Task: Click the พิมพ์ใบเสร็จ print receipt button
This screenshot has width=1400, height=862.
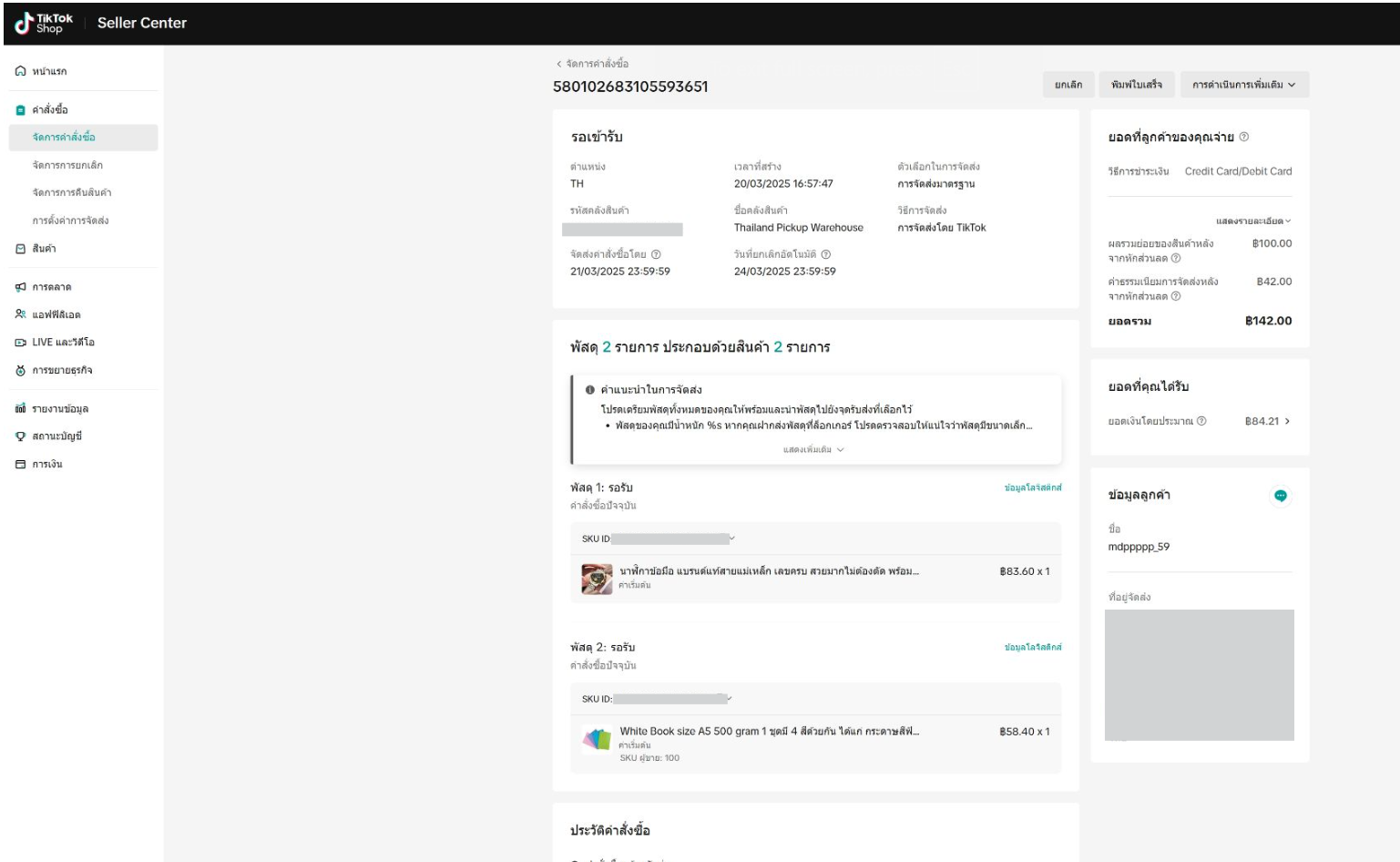Action: (1136, 85)
